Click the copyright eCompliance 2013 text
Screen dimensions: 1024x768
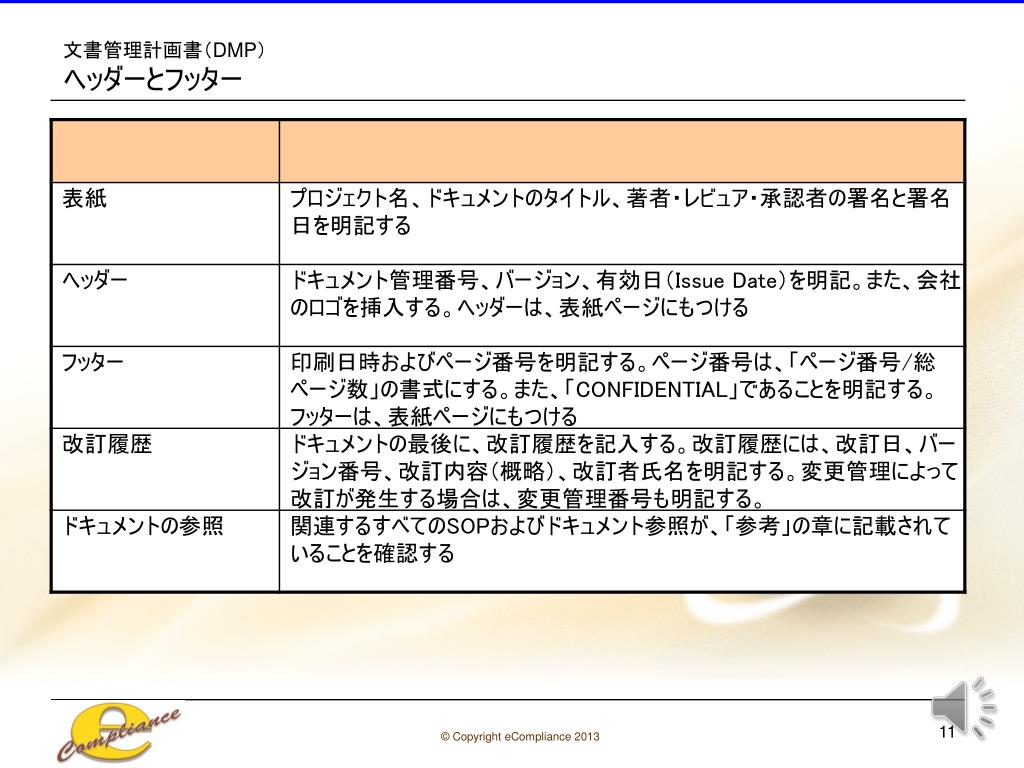click(520, 737)
